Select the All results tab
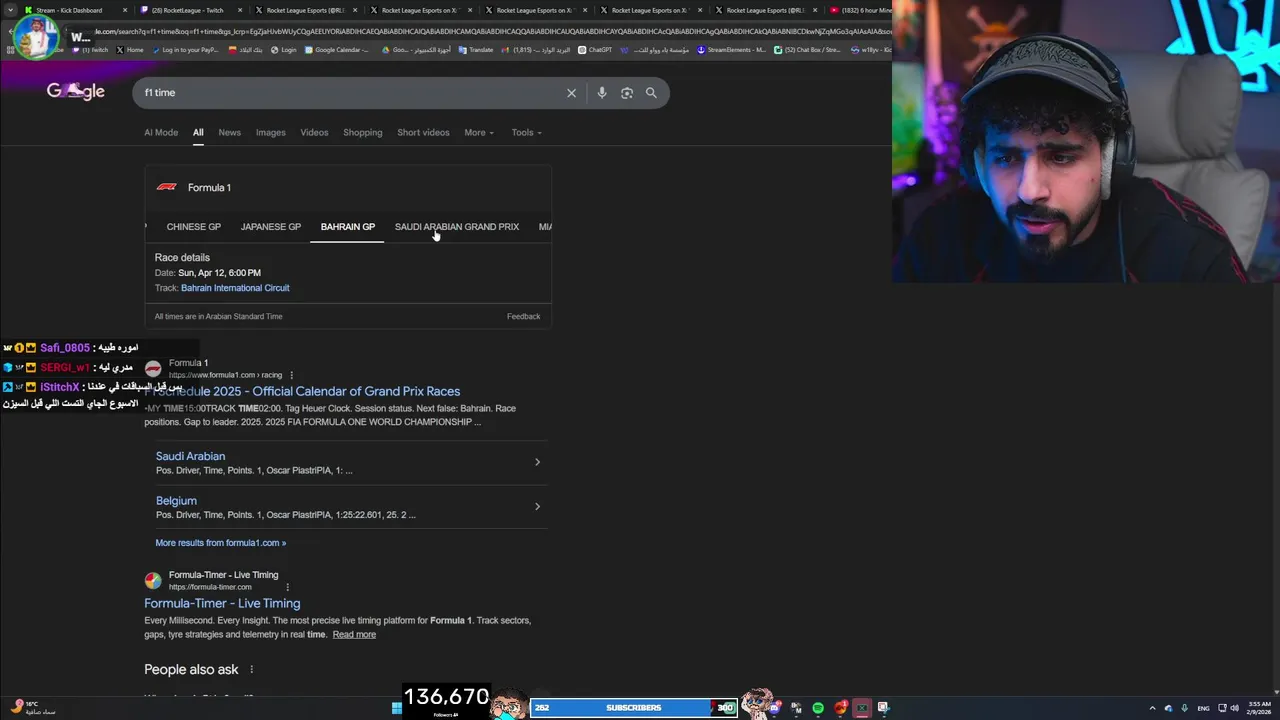This screenshot has width=1280, height=720. tap(198, 132)
